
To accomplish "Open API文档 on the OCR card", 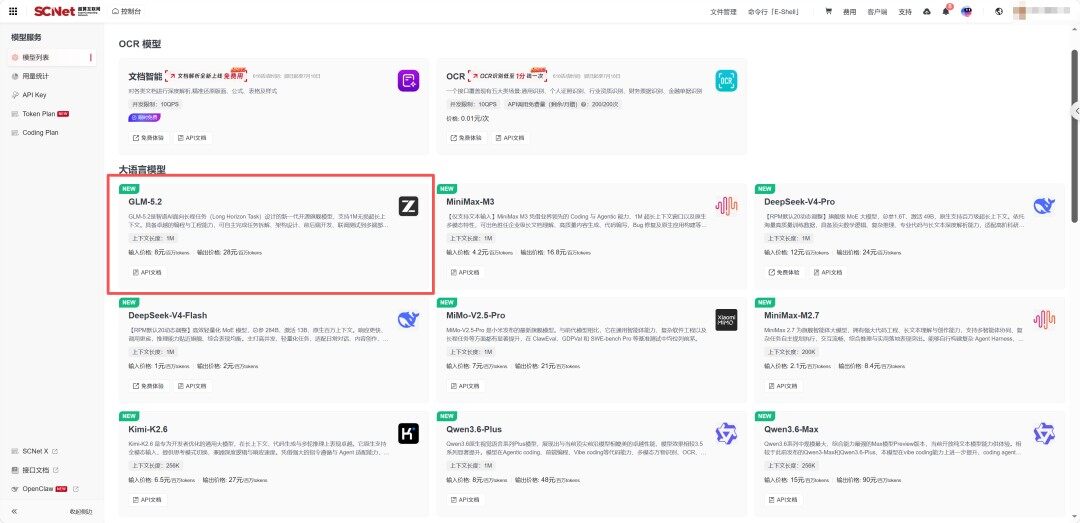I will pos(510,138).
